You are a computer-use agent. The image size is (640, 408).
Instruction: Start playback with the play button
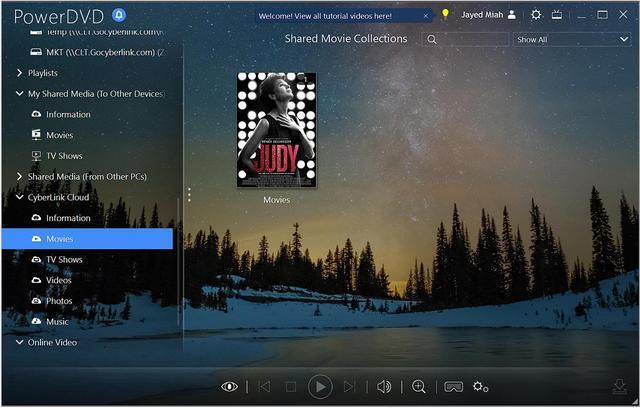pos(320,386)
